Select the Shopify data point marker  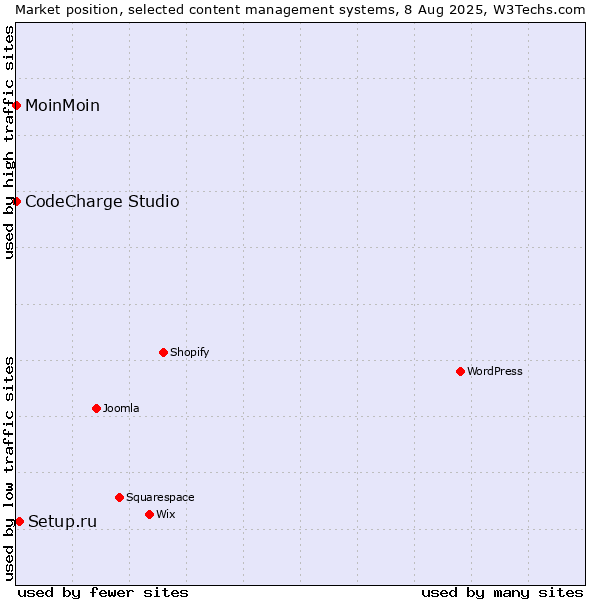163,352
